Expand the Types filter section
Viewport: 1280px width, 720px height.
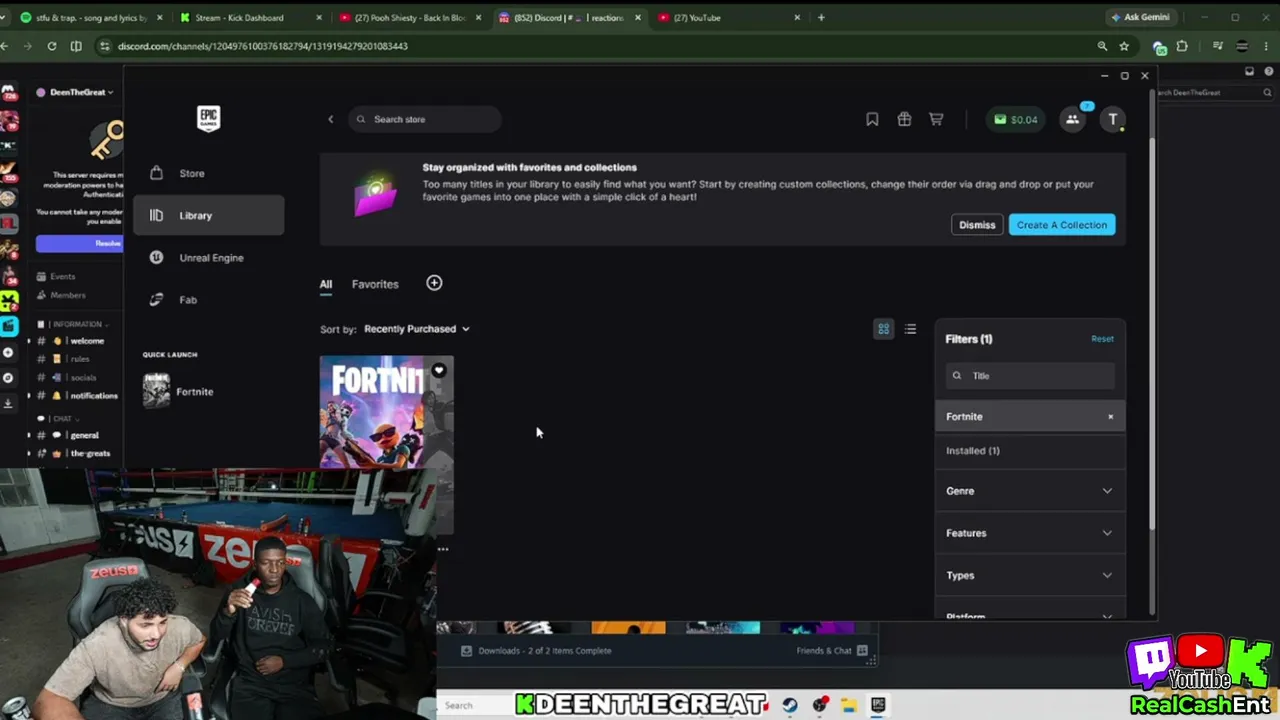tap(1030, 575)
